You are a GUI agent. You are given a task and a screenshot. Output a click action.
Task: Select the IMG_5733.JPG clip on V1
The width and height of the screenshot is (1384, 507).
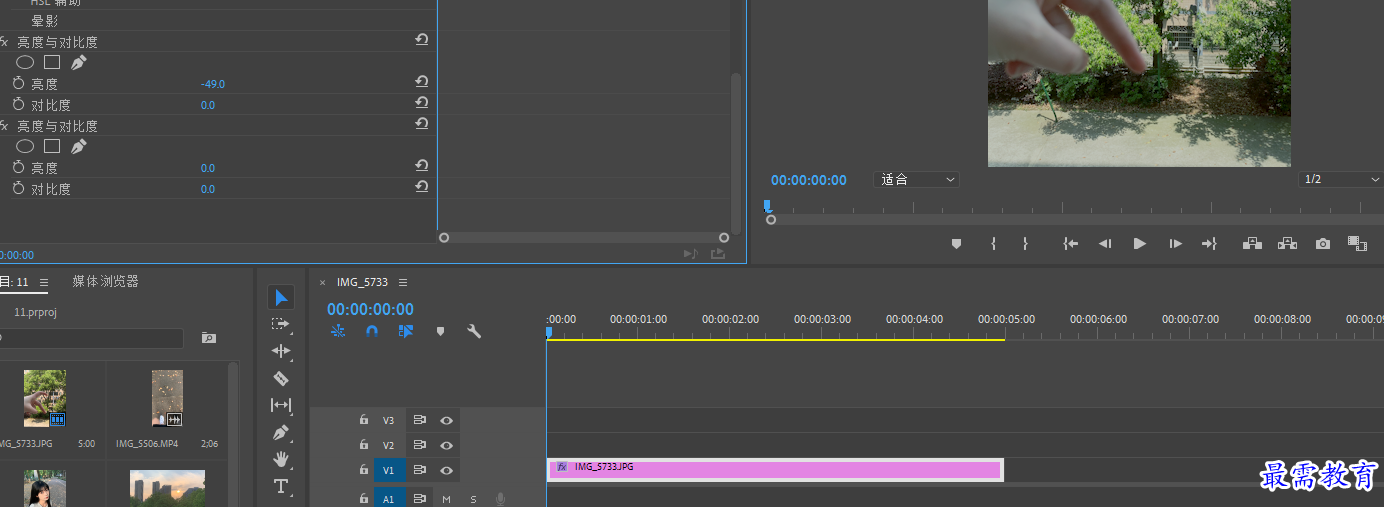point(775,470)
